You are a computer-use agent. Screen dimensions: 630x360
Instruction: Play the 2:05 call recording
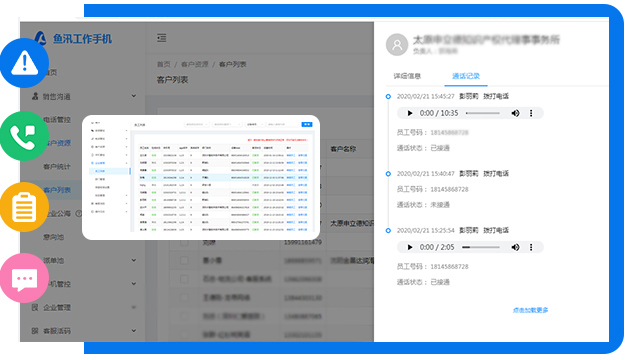pos(409,247)
